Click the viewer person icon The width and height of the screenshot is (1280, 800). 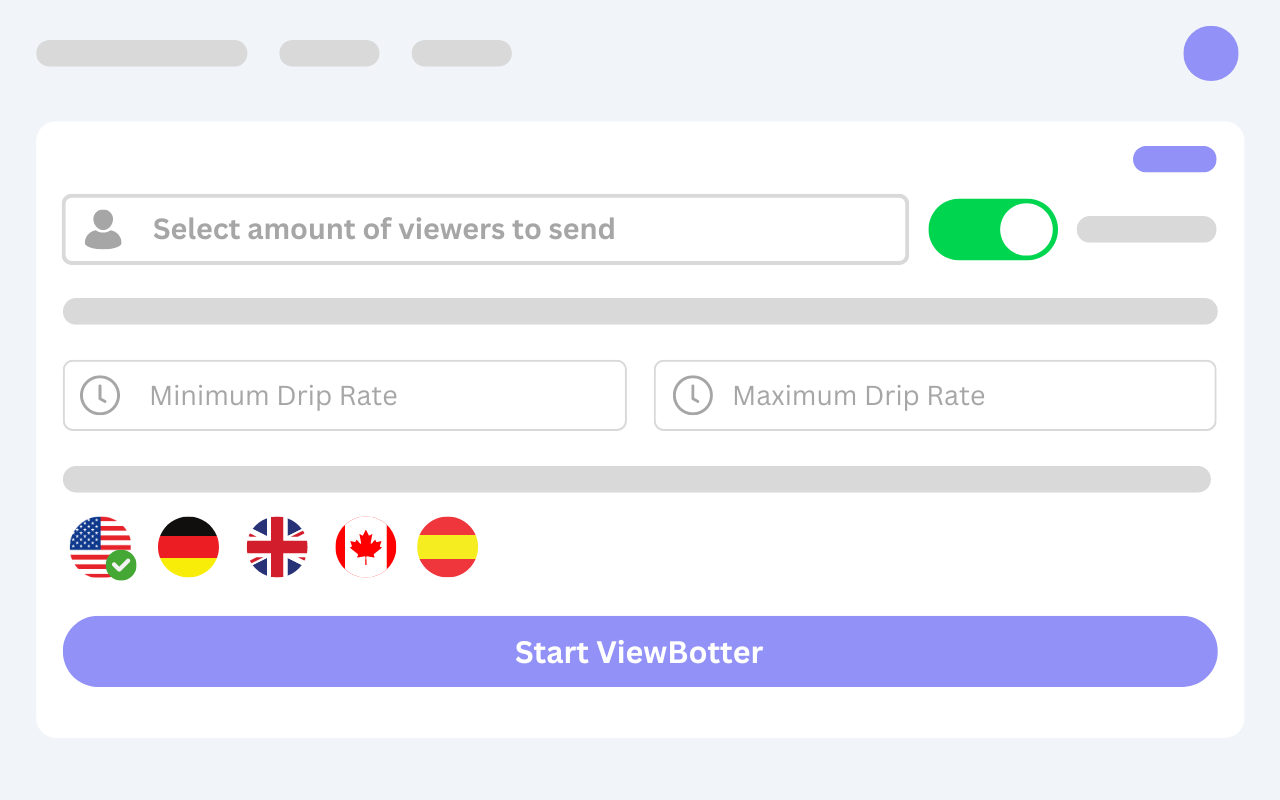(103, 229)
